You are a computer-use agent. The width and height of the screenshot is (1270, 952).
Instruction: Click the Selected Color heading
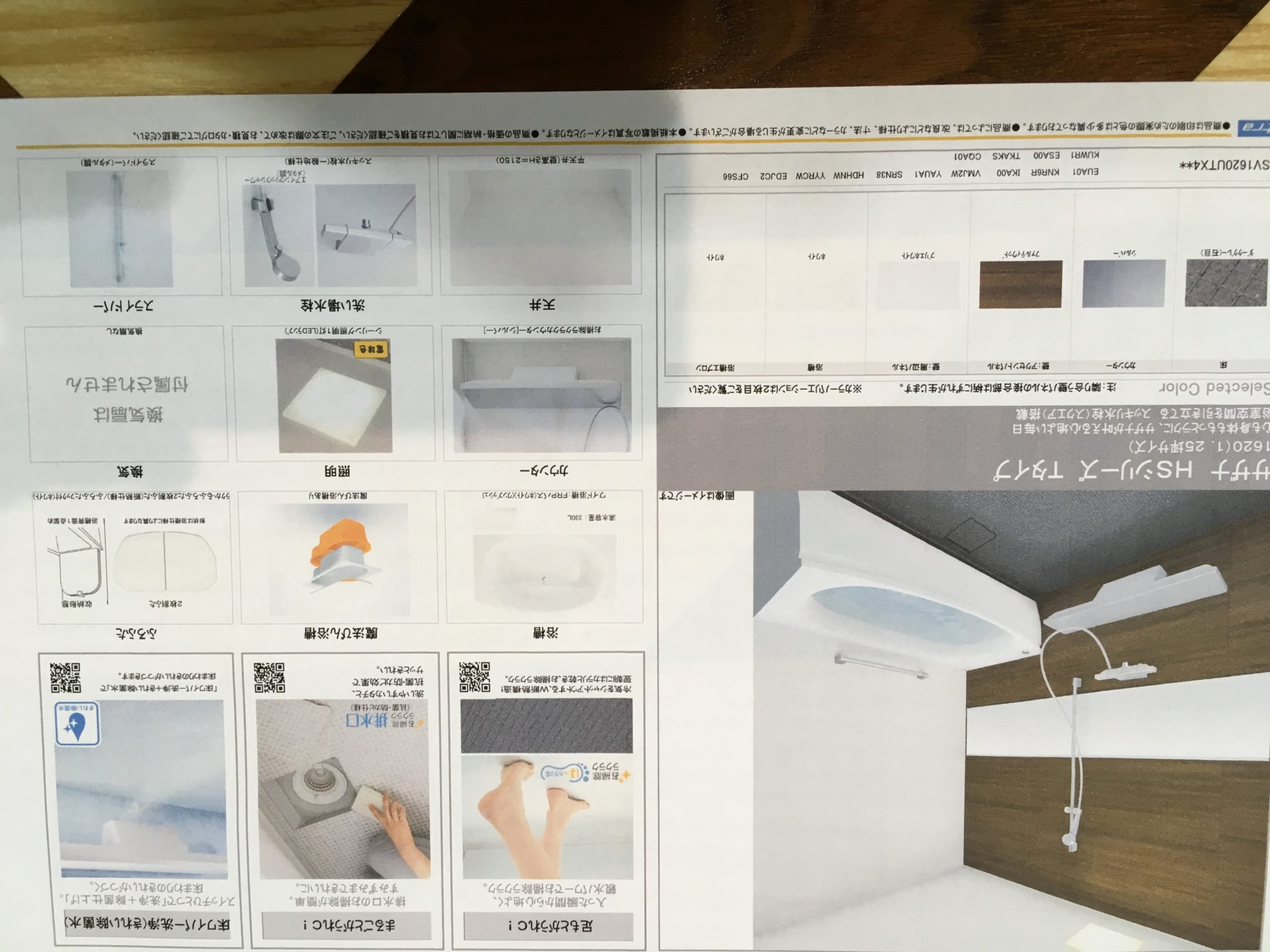(x=1215, y=389)
